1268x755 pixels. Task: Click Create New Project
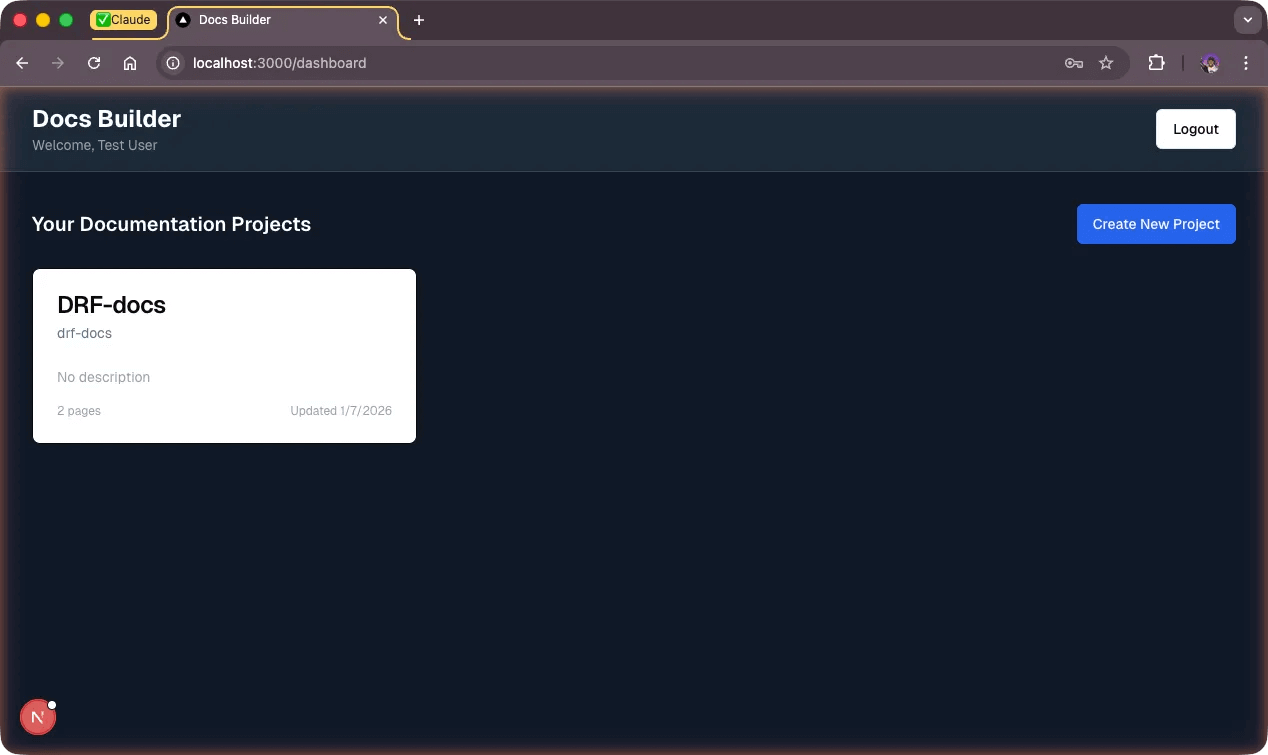(x=1156, y=224)
